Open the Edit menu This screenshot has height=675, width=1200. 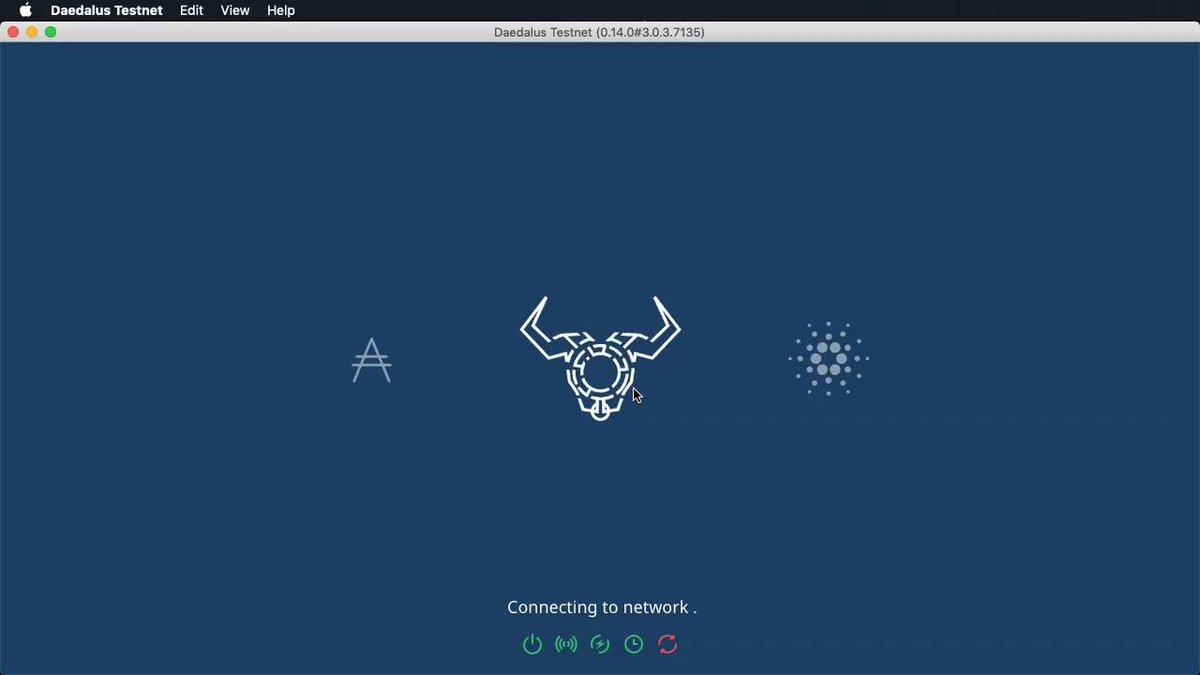191,10
